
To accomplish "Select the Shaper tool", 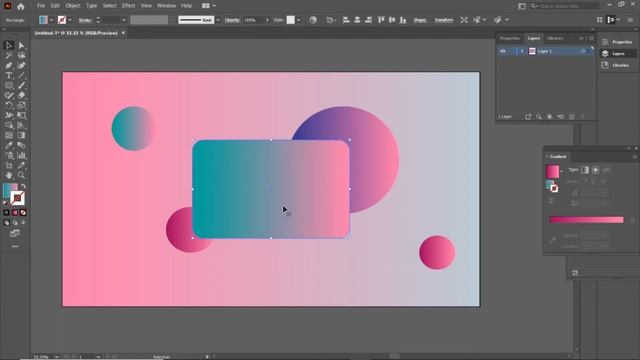I will pos(9,96).
